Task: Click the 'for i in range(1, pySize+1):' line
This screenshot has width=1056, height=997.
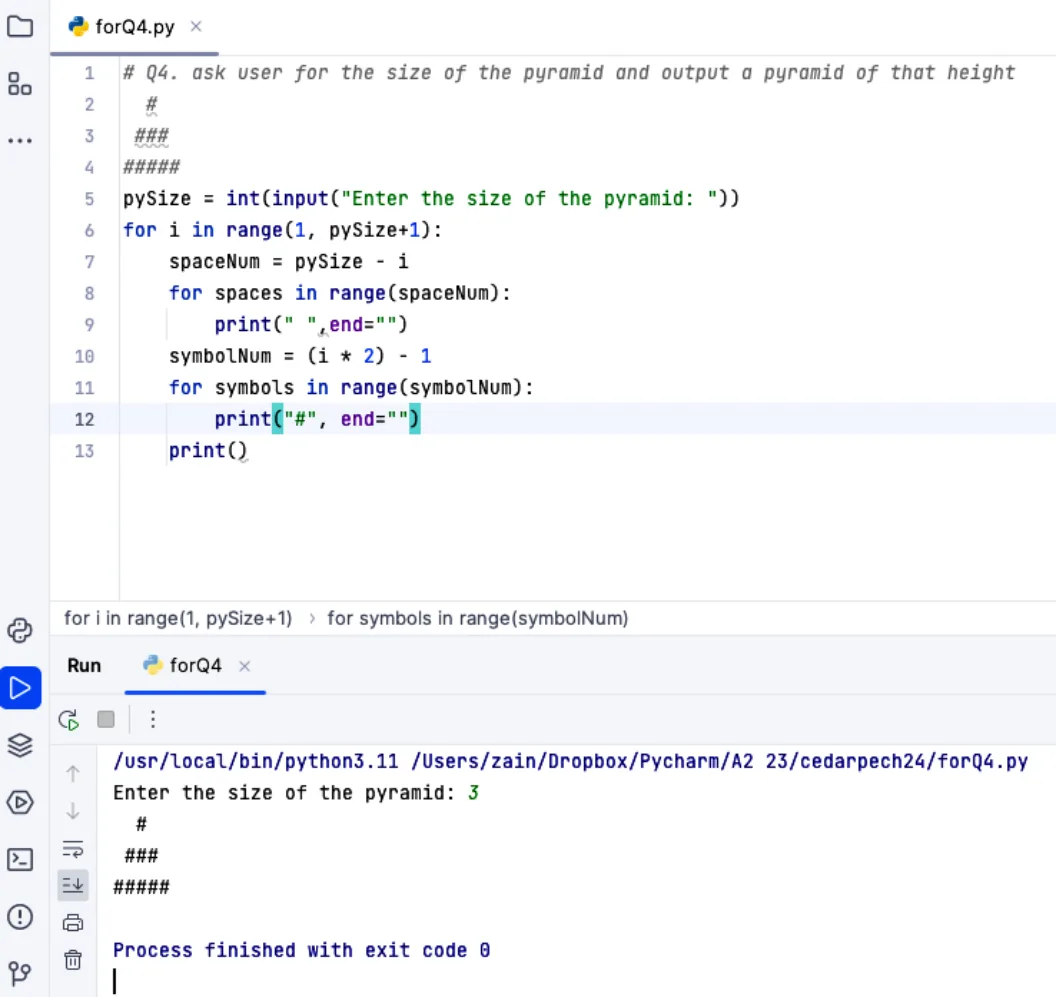Action: (282, 230)
